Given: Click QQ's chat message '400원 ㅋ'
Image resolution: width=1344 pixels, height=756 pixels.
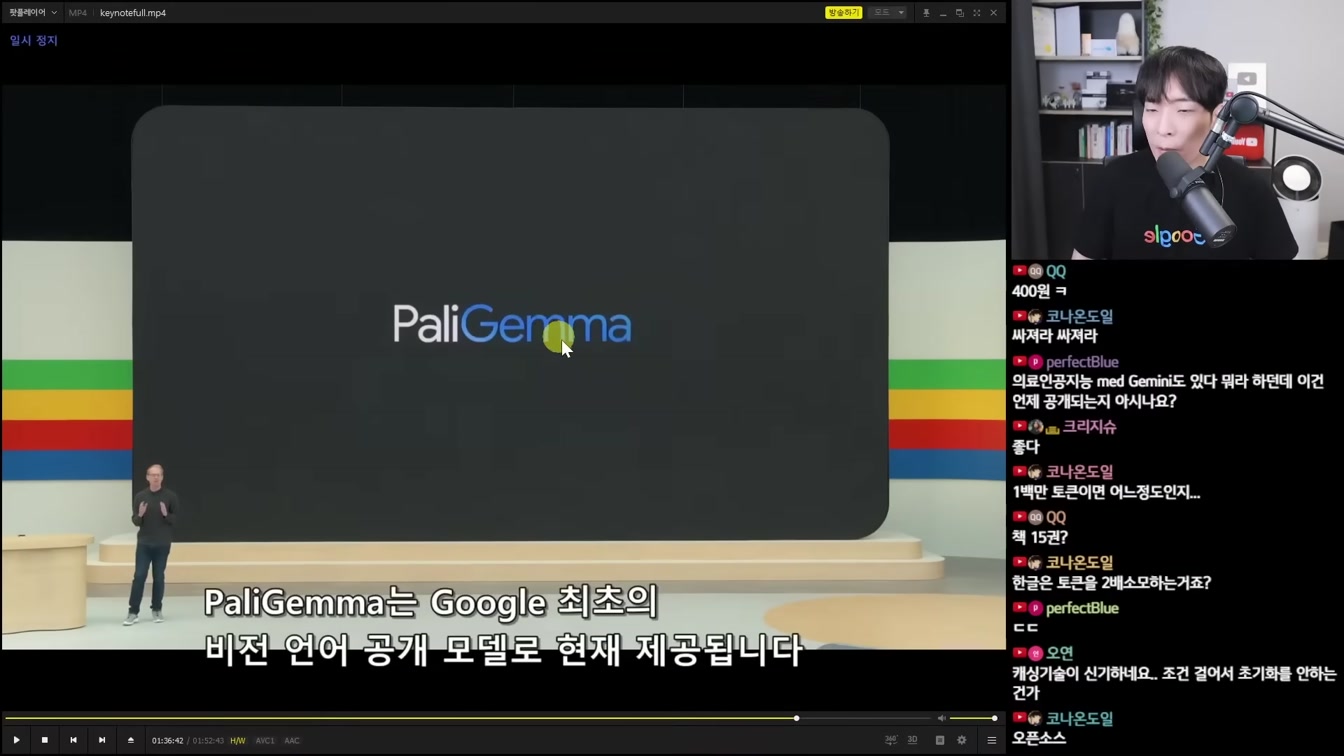Looking at the screenshot, I should click(1039, 291).
